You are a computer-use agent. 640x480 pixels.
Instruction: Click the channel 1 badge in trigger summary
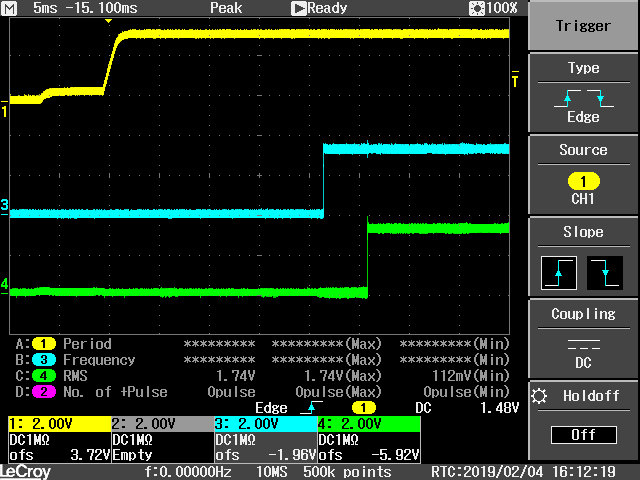(x=363, y=408)
